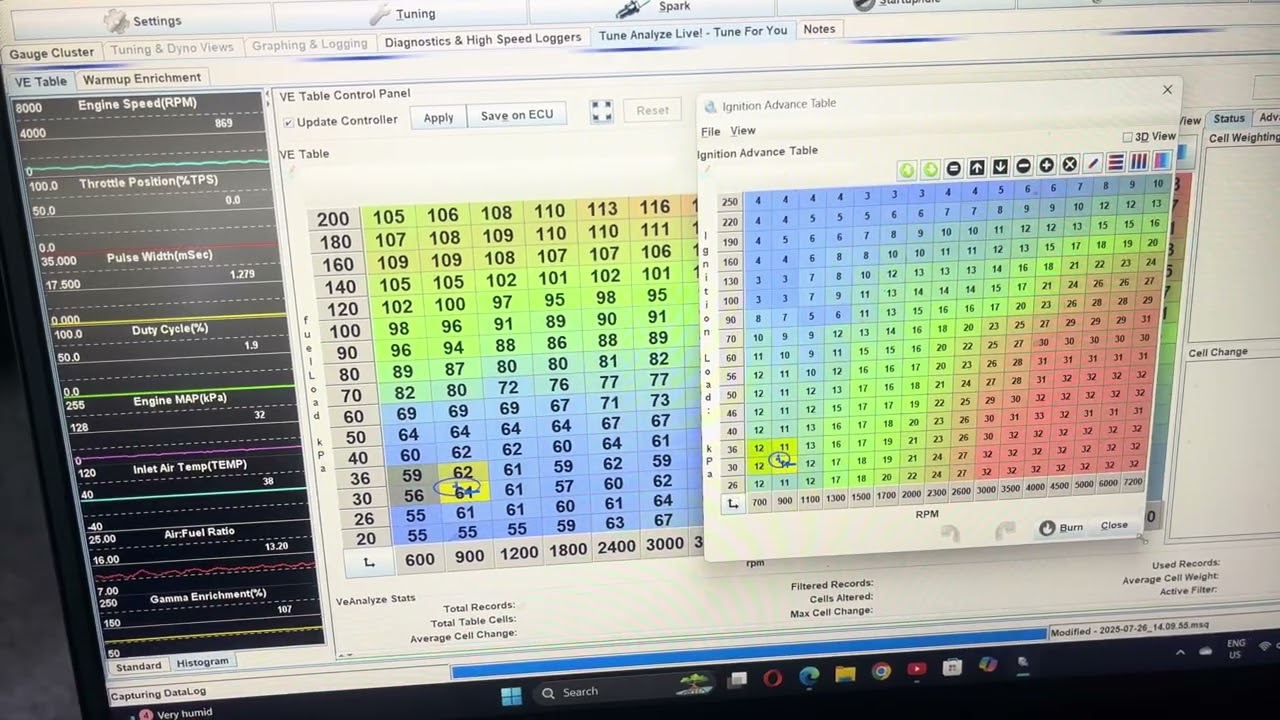This screenshot has height=720, width=1280.
Task: Click the Burn button
Action: [x=1062, y=527]
